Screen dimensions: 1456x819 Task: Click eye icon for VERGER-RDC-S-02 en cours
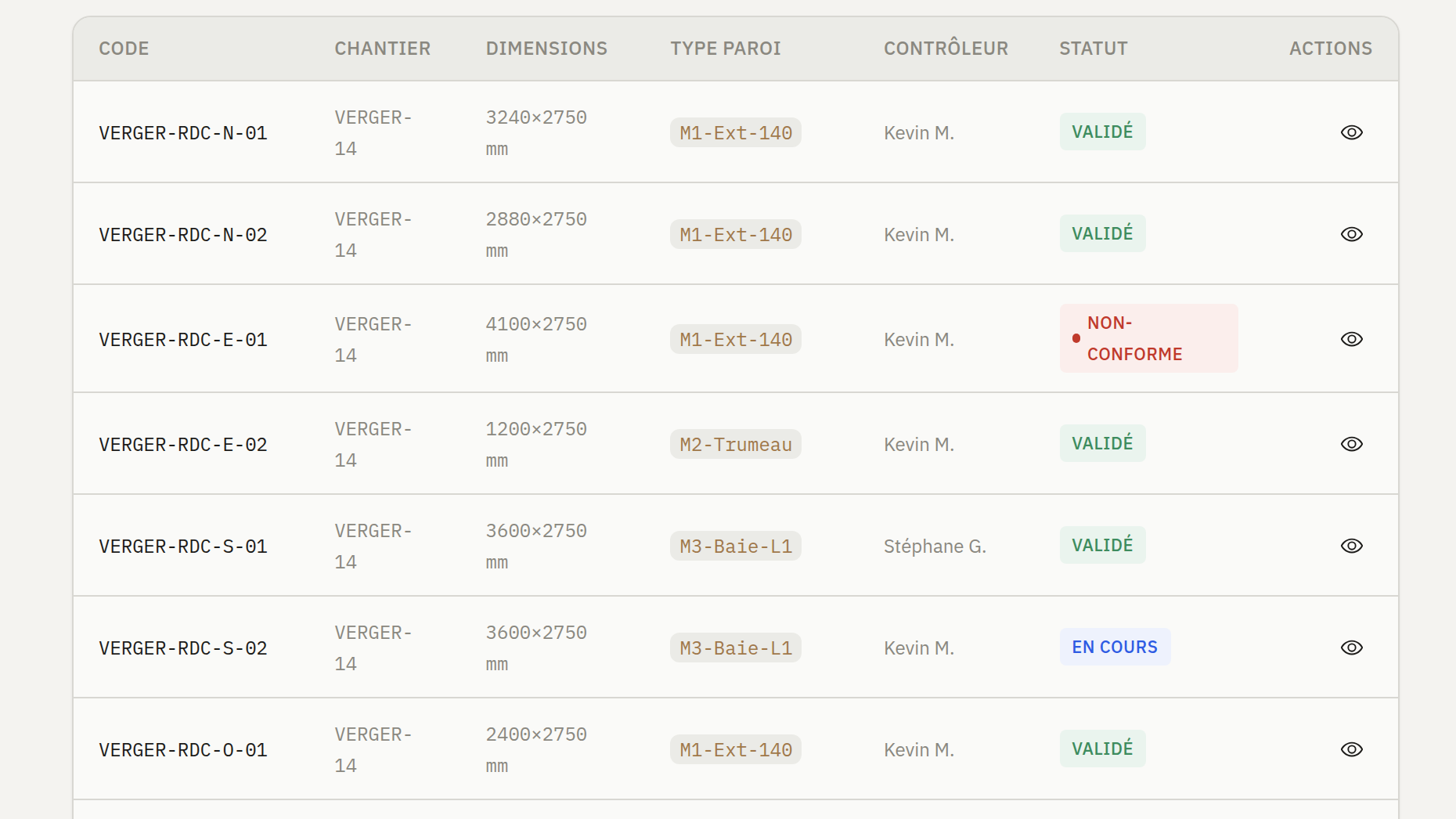(1351, 648)
